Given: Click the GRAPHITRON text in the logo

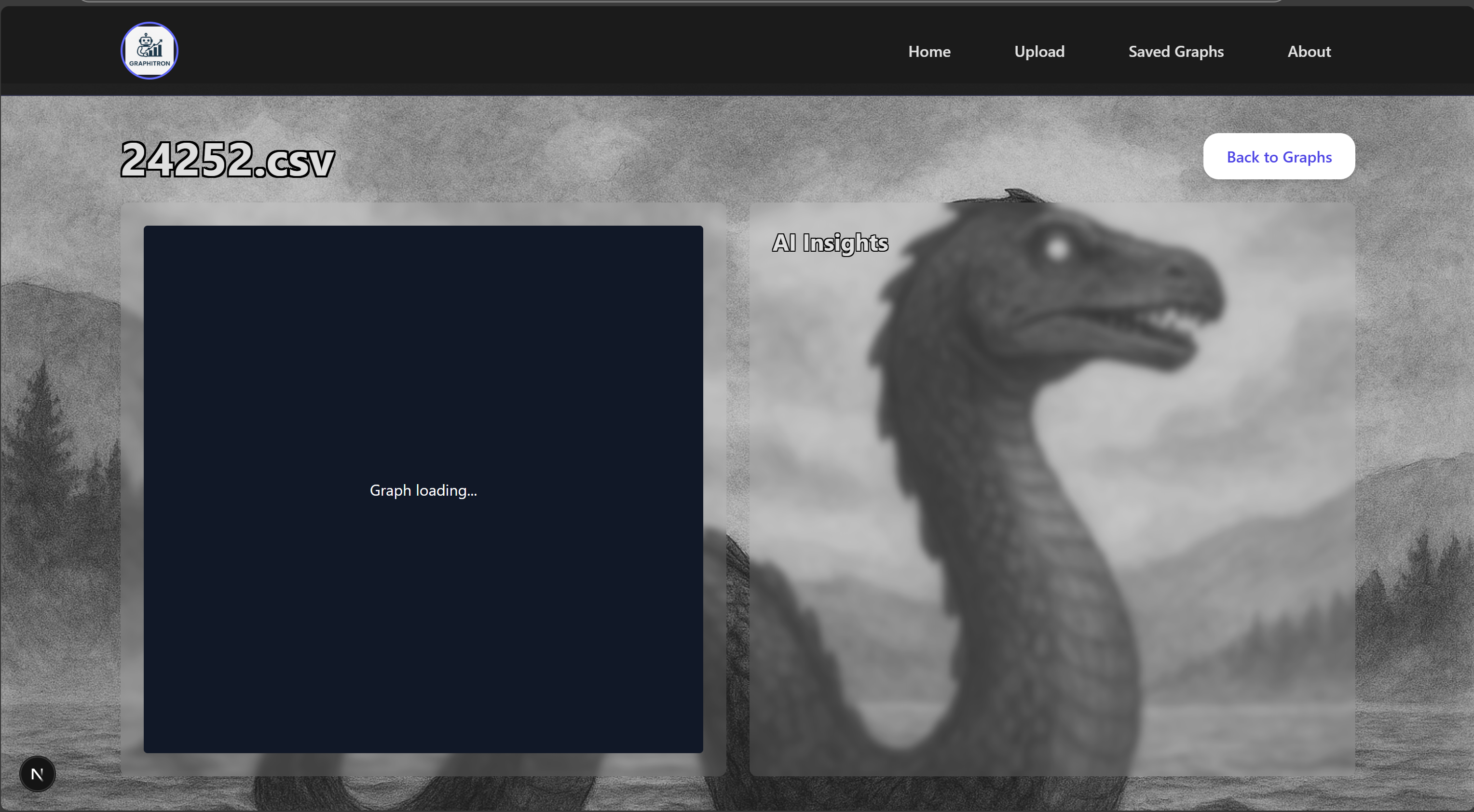Looking at the screenshot, I should pyautogui.click(x=150, y=64).
